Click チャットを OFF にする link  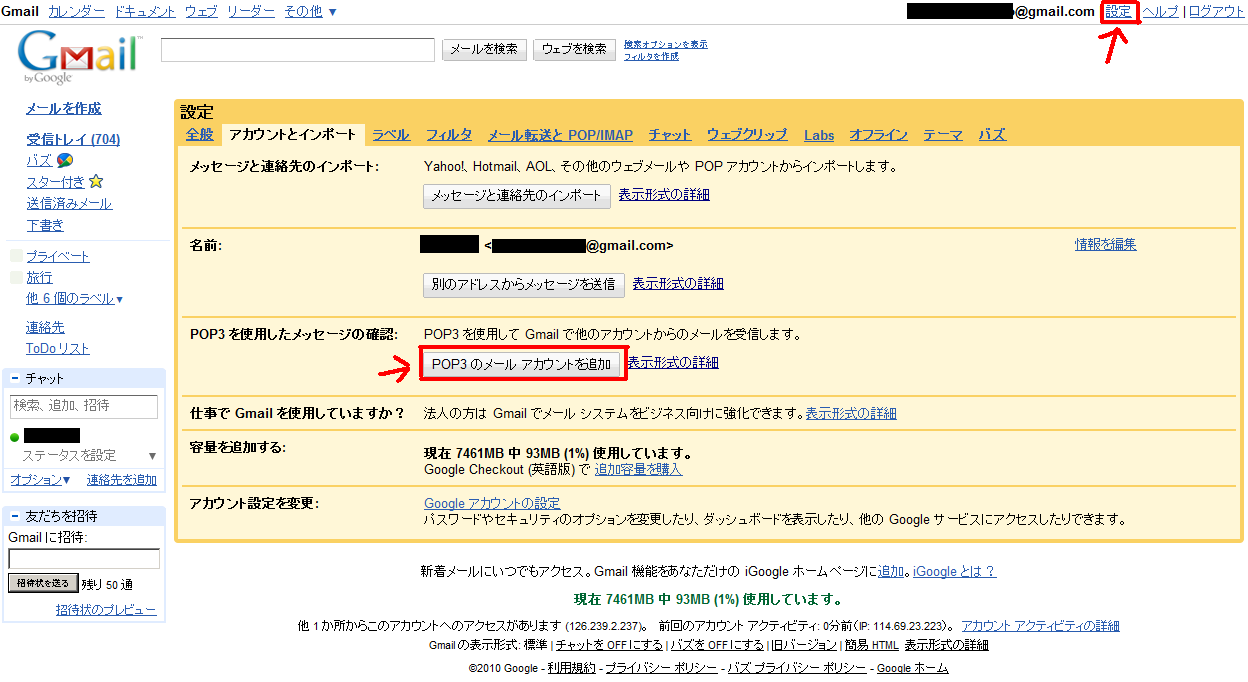(x=609, y=645)
